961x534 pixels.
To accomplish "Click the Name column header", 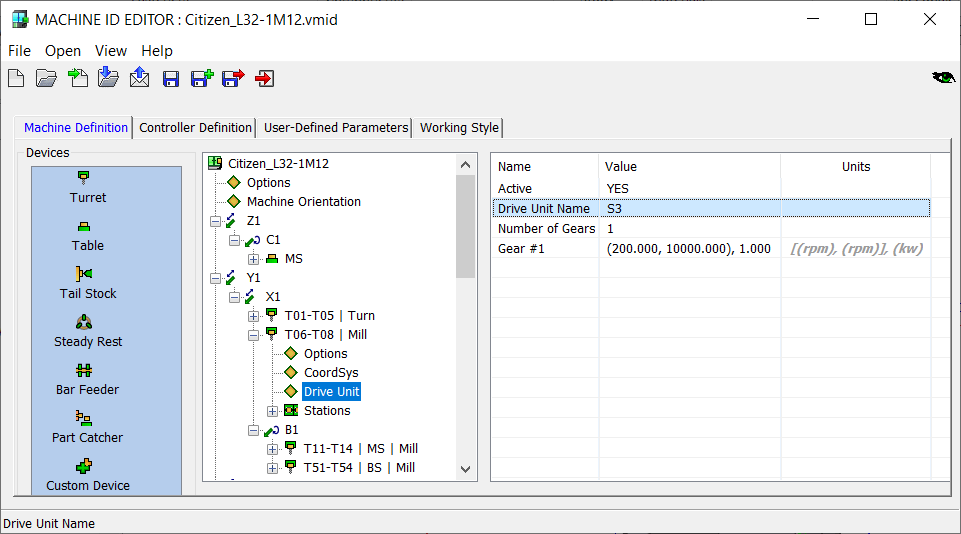I will pos(545,167).
